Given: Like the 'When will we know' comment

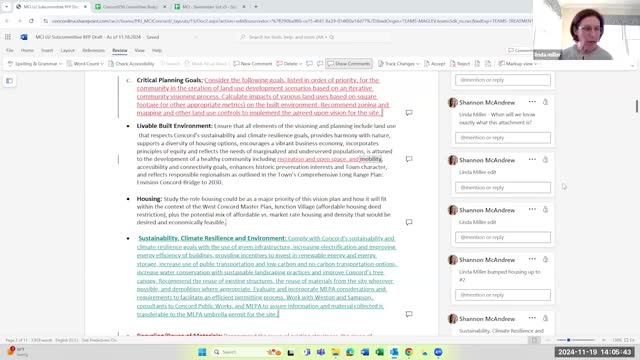Looking at the screenshot, I should (x=545, y=102).
